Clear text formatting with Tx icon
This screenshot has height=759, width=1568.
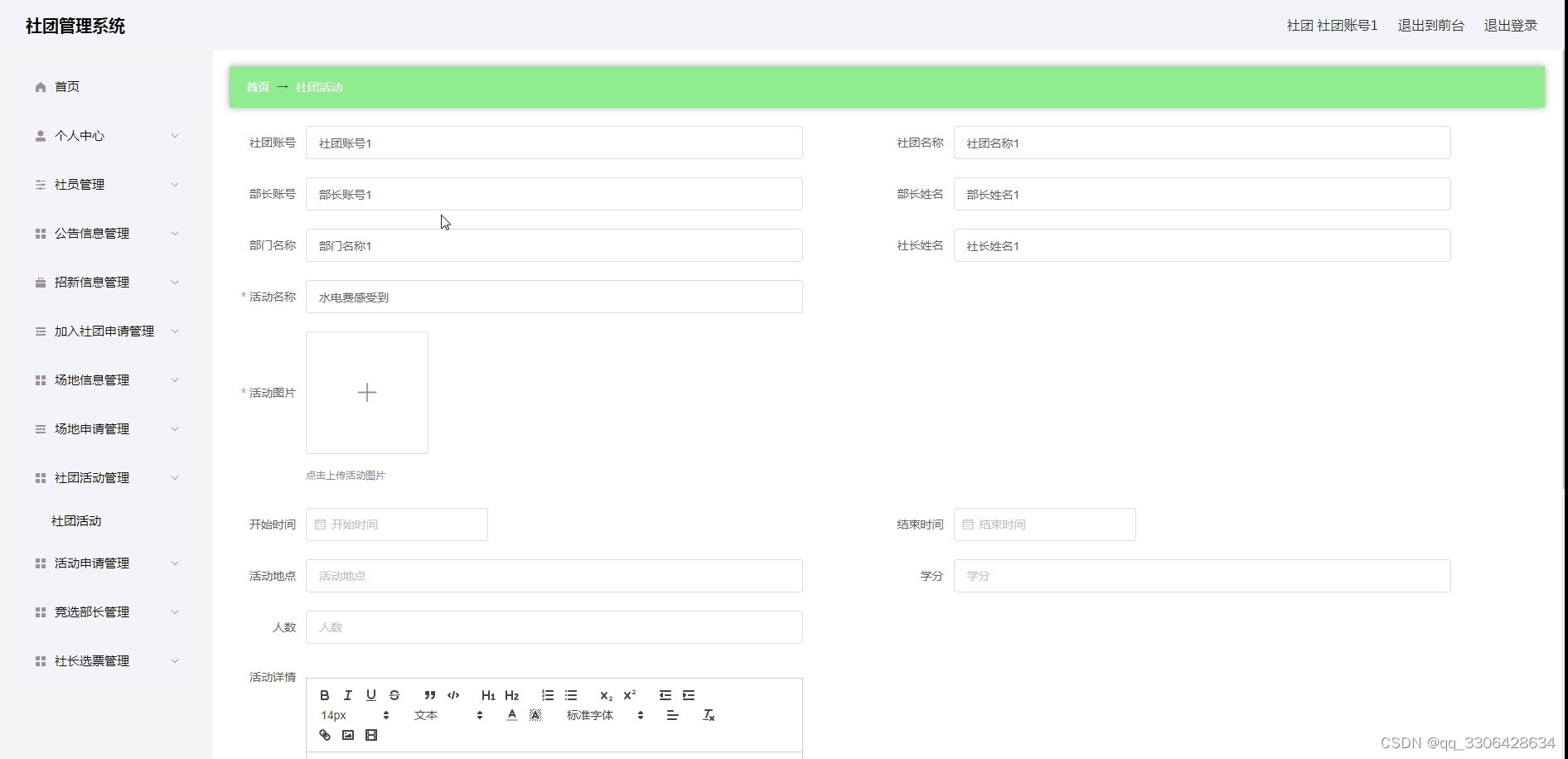[x=709, y=715]
